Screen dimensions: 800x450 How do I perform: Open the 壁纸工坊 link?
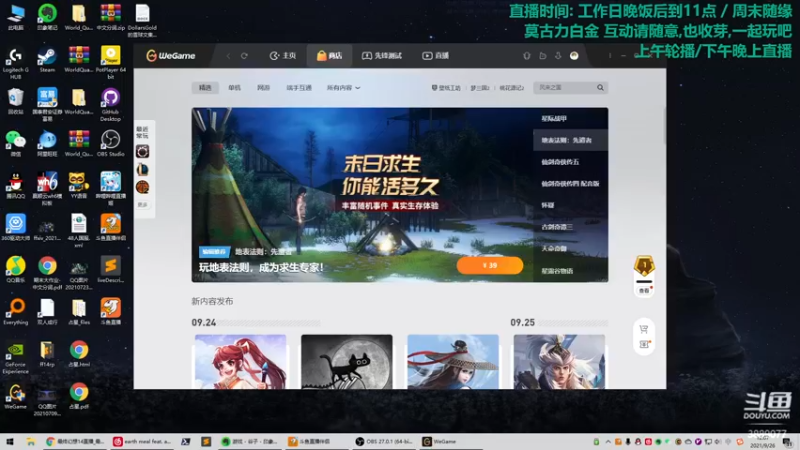click(446, 88)
